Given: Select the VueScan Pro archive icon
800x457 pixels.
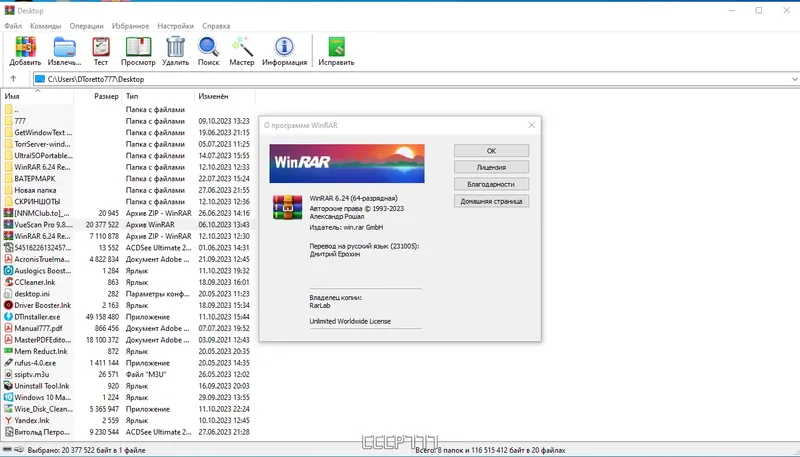Looking at the screenshot, I should pyautogui.click(x=8, y=224).
